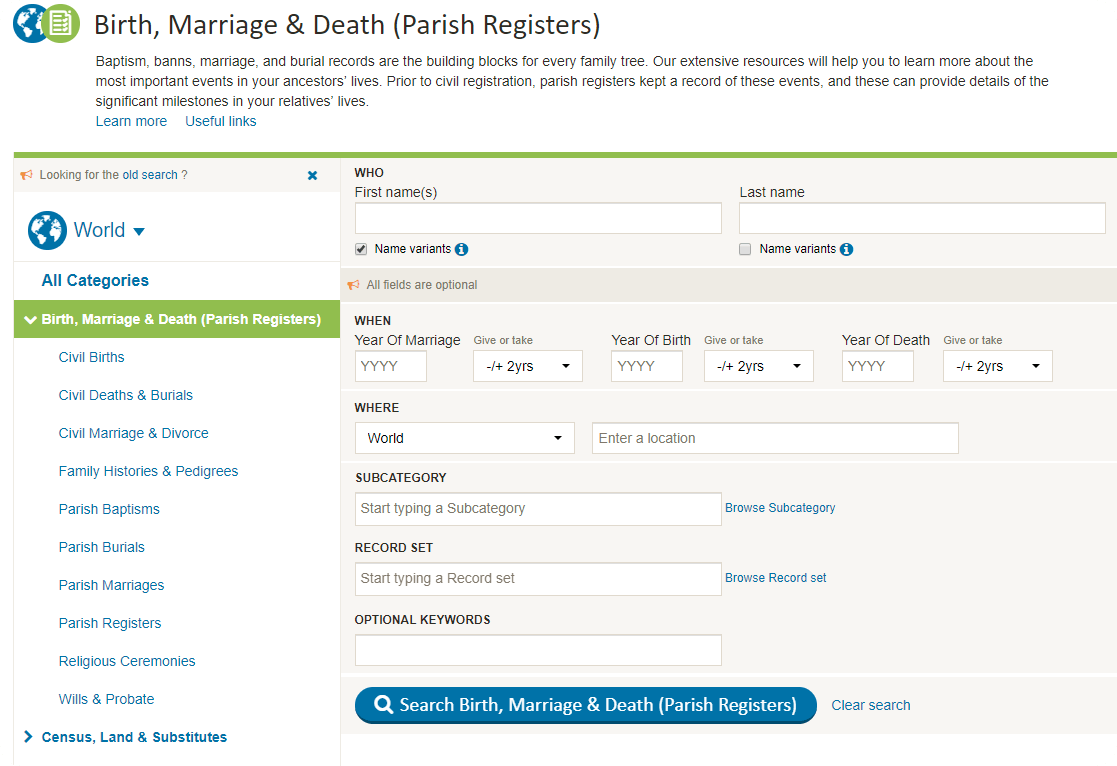Click the globe and document header icon

[46, 24]
